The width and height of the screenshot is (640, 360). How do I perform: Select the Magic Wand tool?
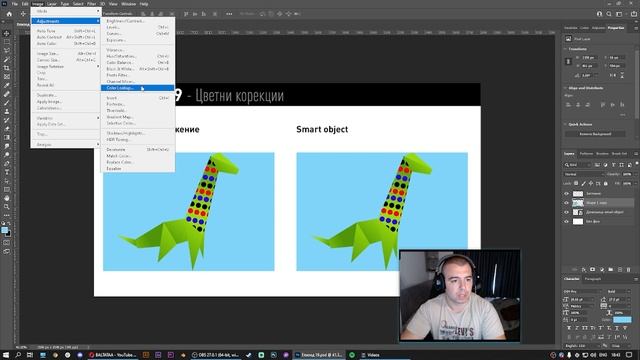click(x=7, y=60)
